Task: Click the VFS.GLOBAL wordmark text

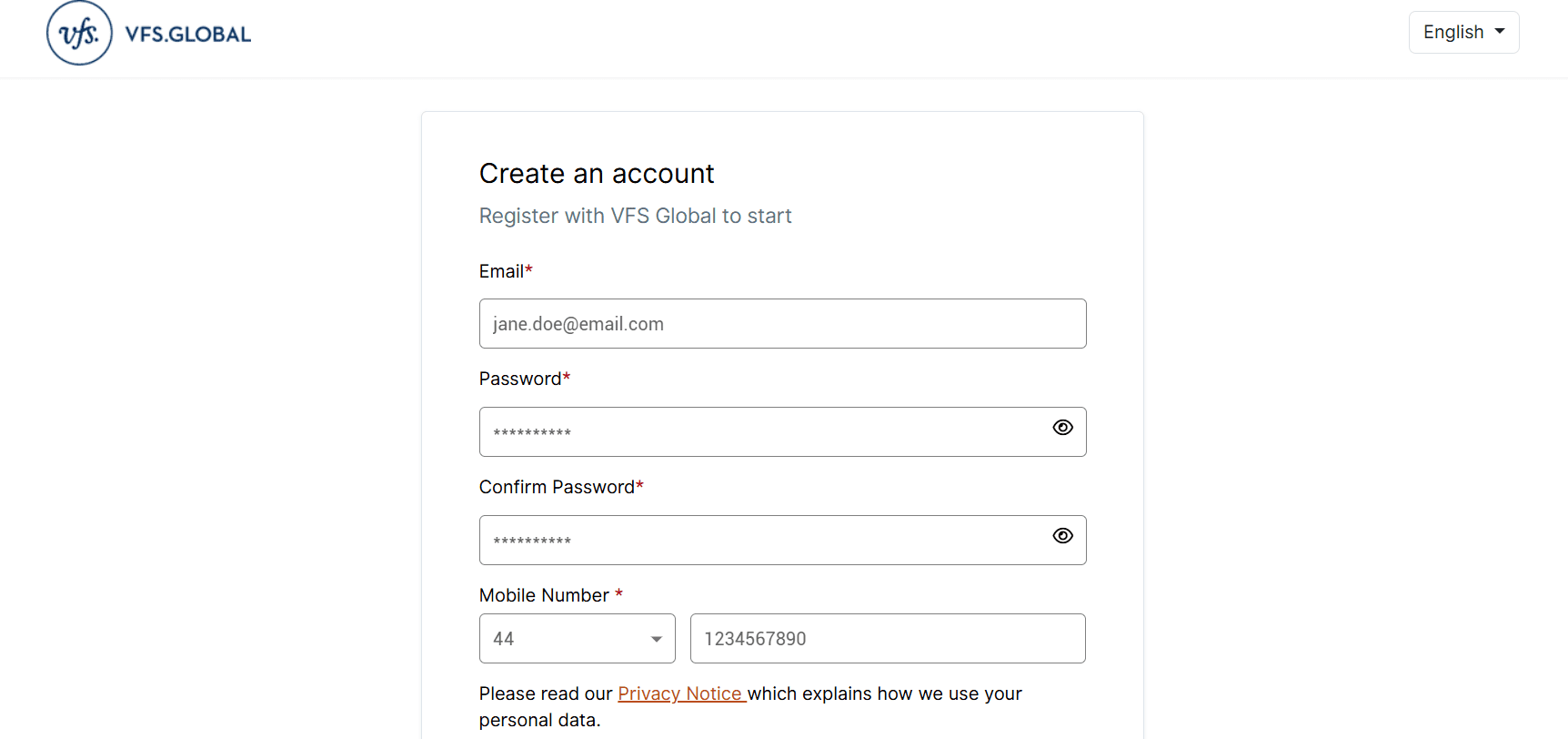Action: [188, 35]
